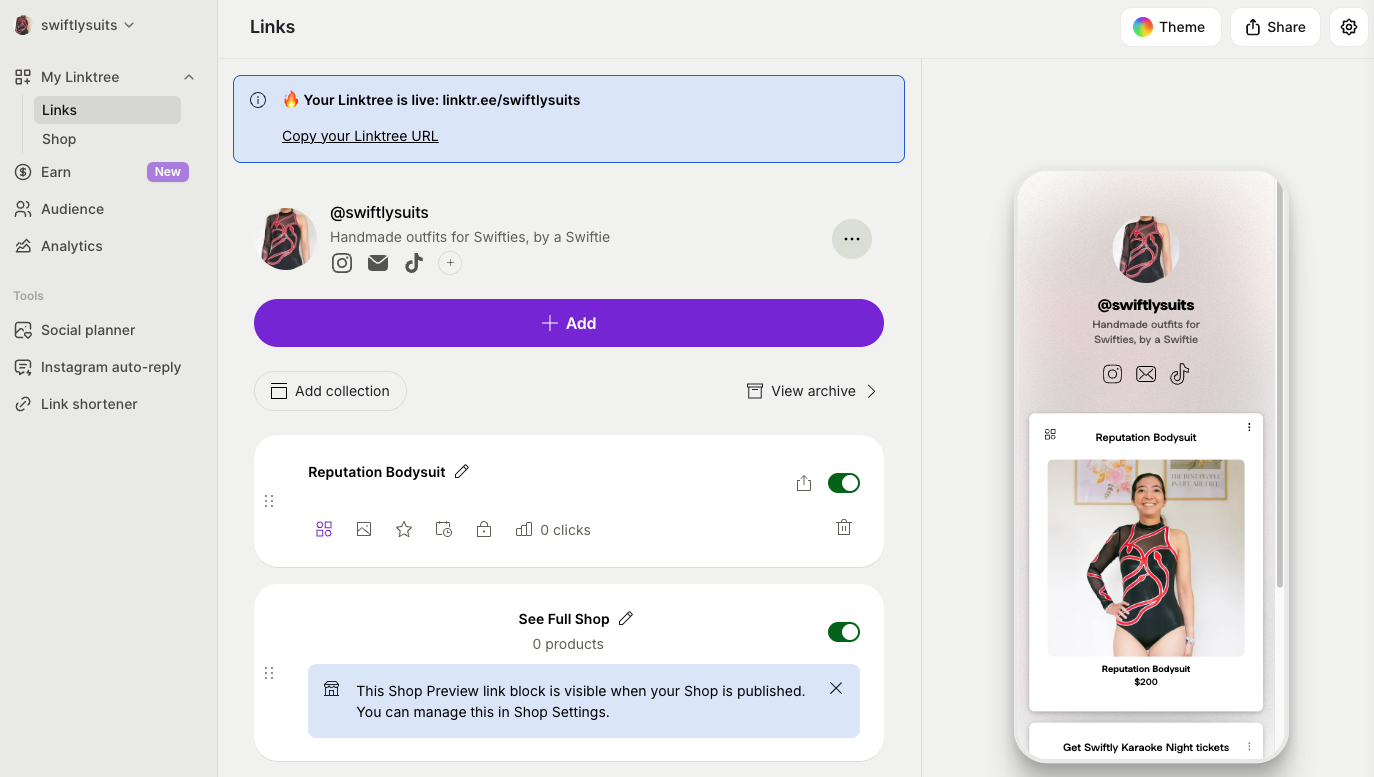Disable the Reputation Bodysuit link toggle

843,483
